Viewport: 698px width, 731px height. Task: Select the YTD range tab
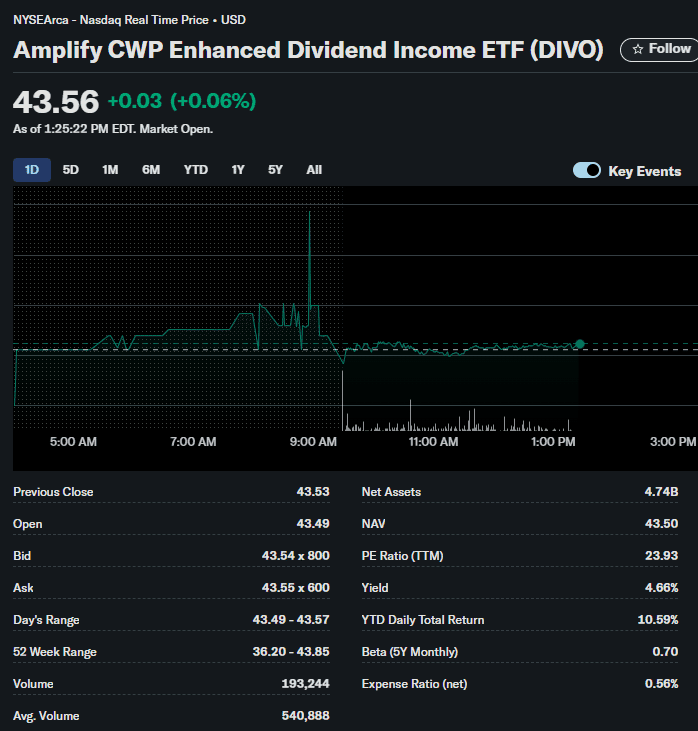point(196,170)
